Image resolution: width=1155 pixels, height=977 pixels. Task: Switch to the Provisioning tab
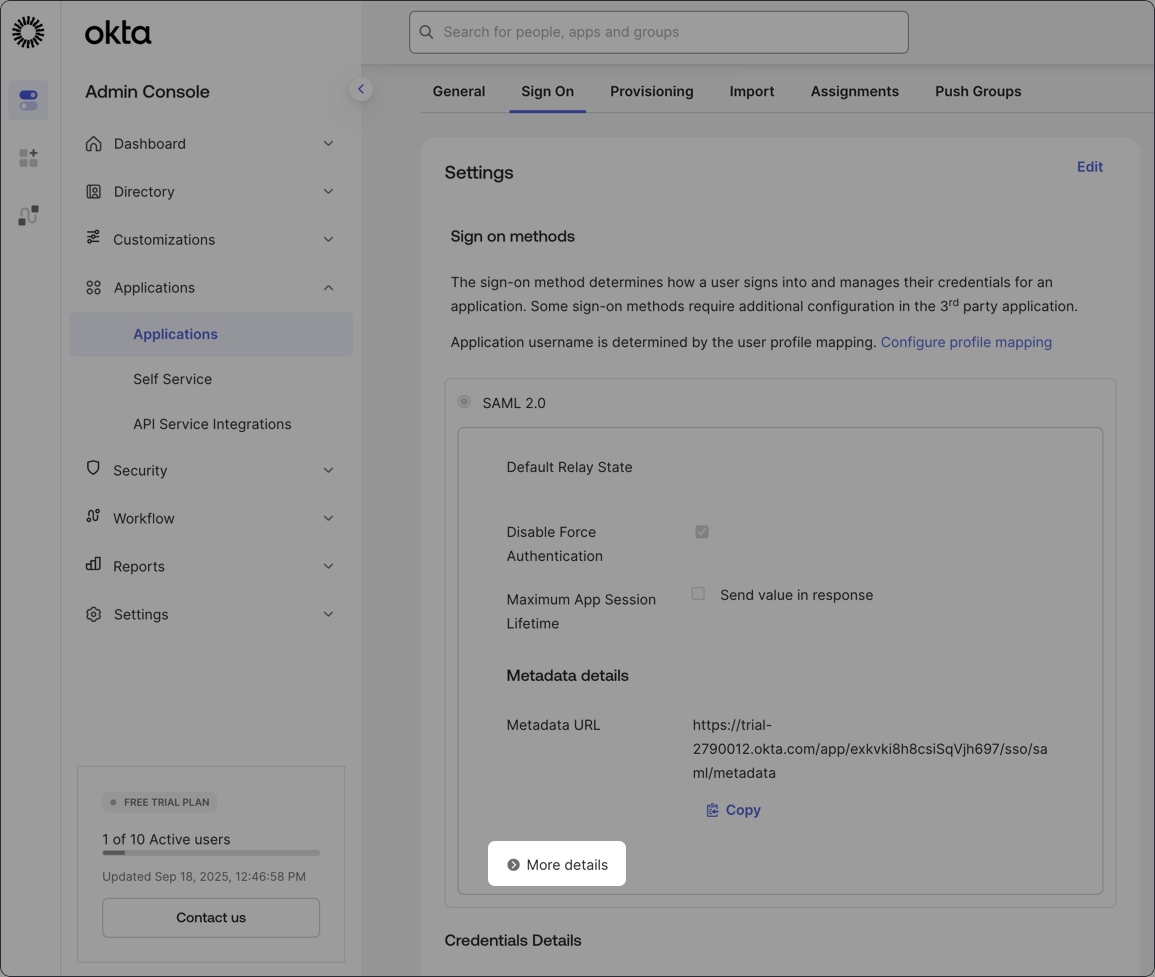652,91
